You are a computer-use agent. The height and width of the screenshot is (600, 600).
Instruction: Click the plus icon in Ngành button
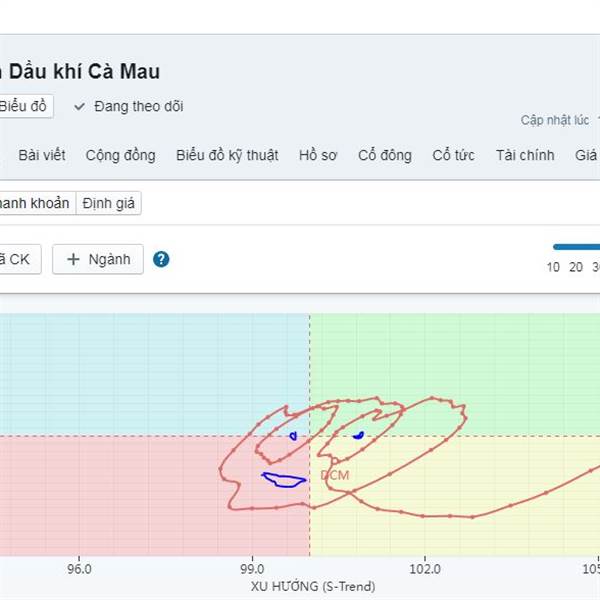[x=73, y=259]
